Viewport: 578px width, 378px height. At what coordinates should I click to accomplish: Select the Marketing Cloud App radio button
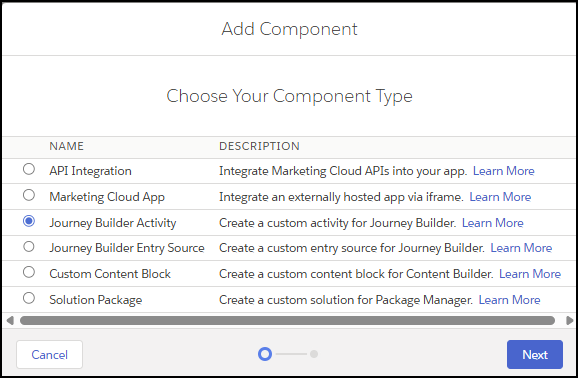tap(29, 195)
